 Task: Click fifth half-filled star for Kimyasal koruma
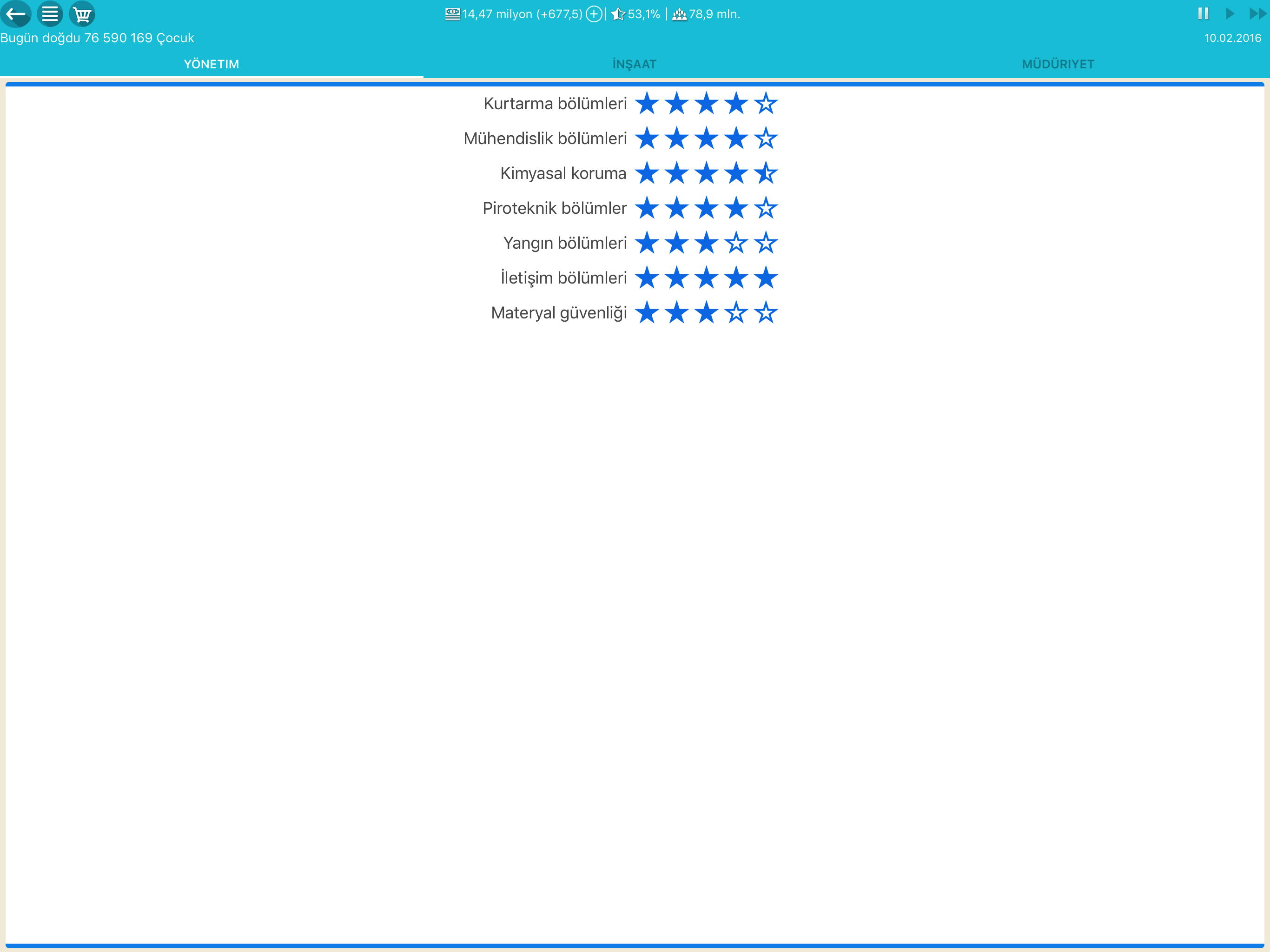coord(766,173)
